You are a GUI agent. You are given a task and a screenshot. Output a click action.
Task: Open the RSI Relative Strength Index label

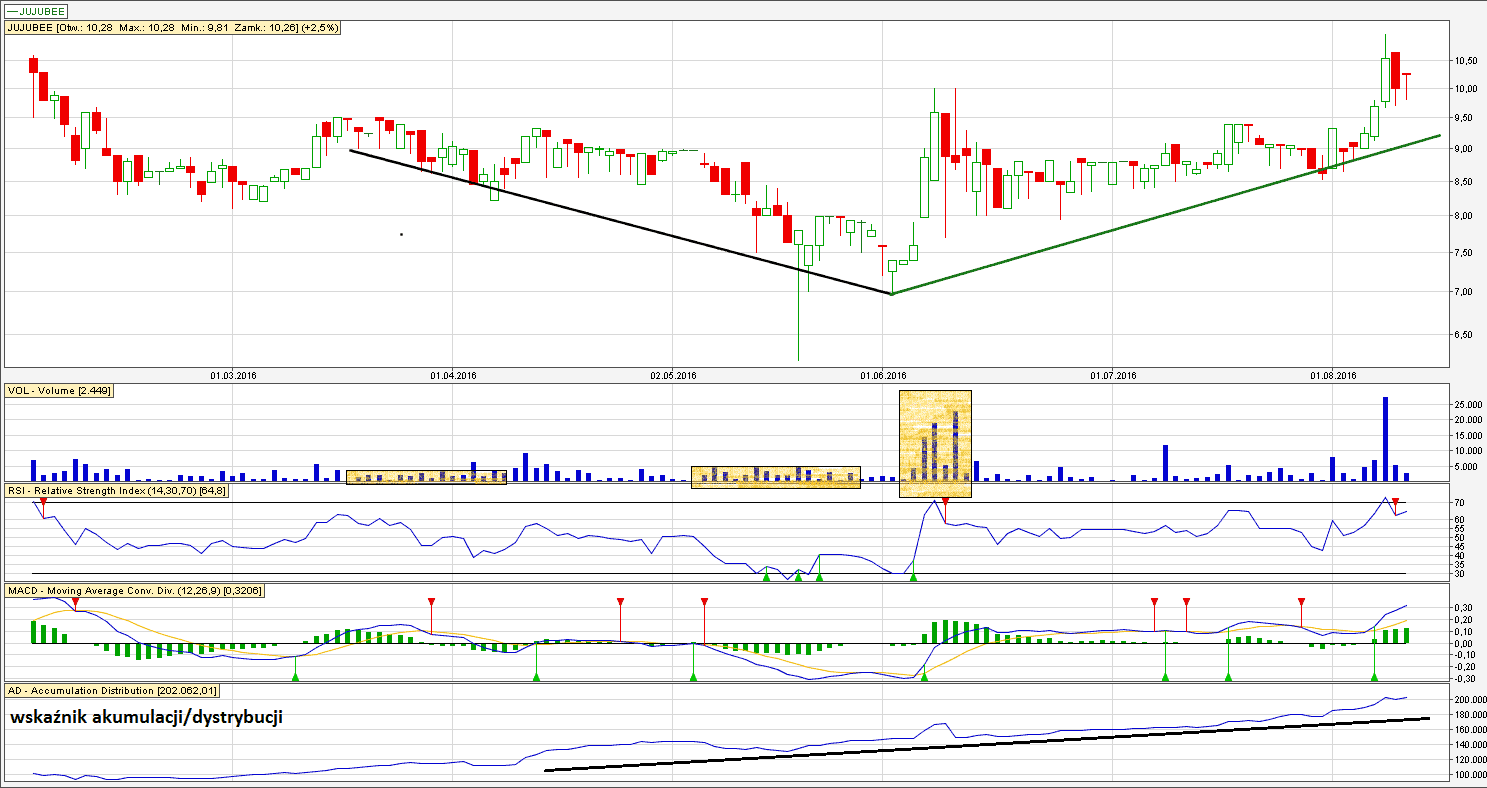118,492
